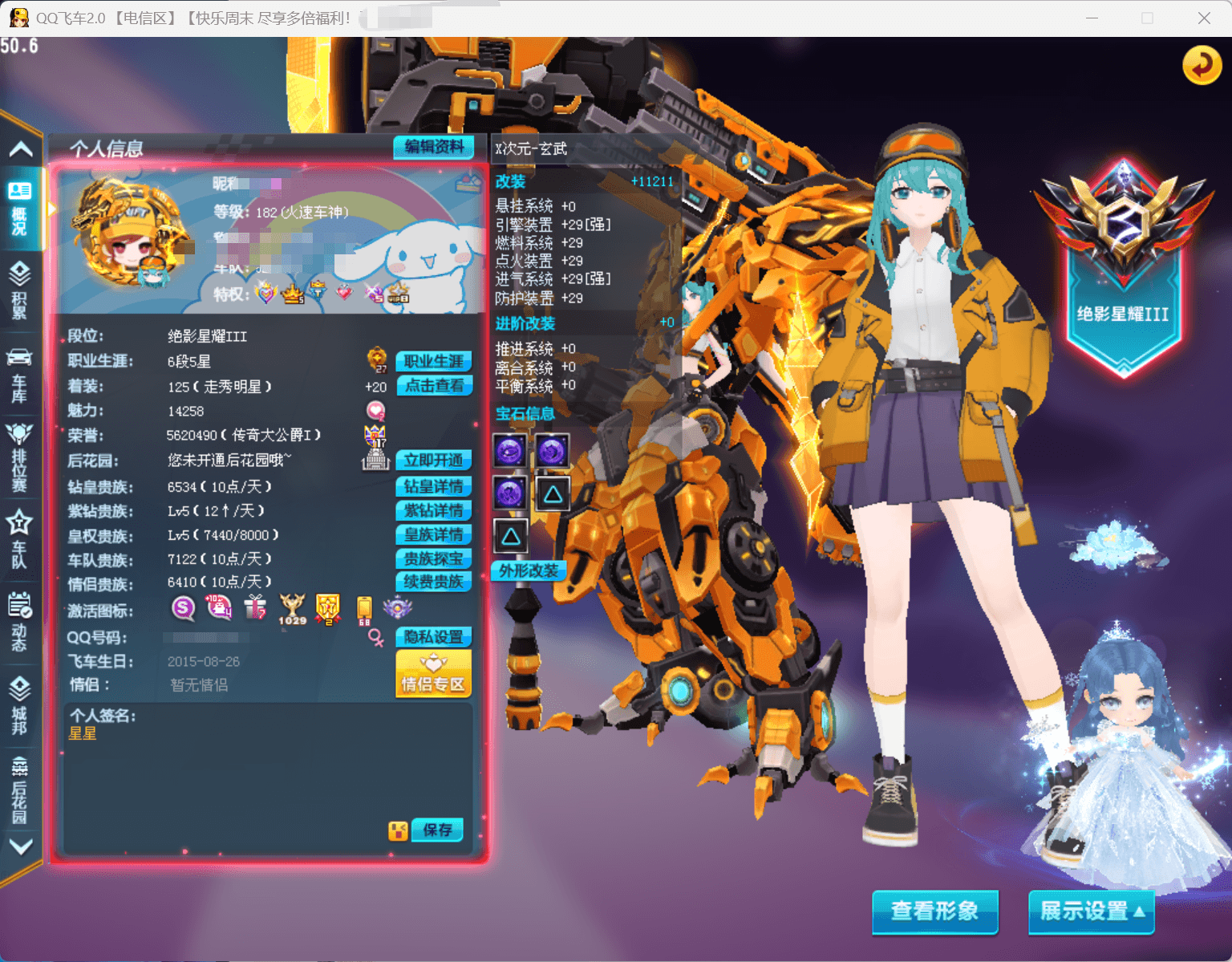
Task: Click the emoji icon beside 保存
Action: pos(398,830)
